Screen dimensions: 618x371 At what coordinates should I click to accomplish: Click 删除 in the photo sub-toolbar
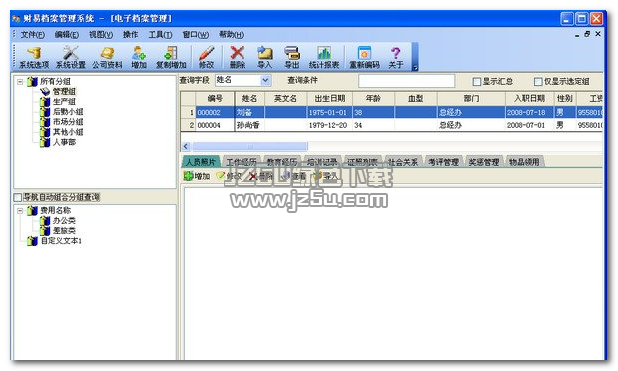click(261, 176)
